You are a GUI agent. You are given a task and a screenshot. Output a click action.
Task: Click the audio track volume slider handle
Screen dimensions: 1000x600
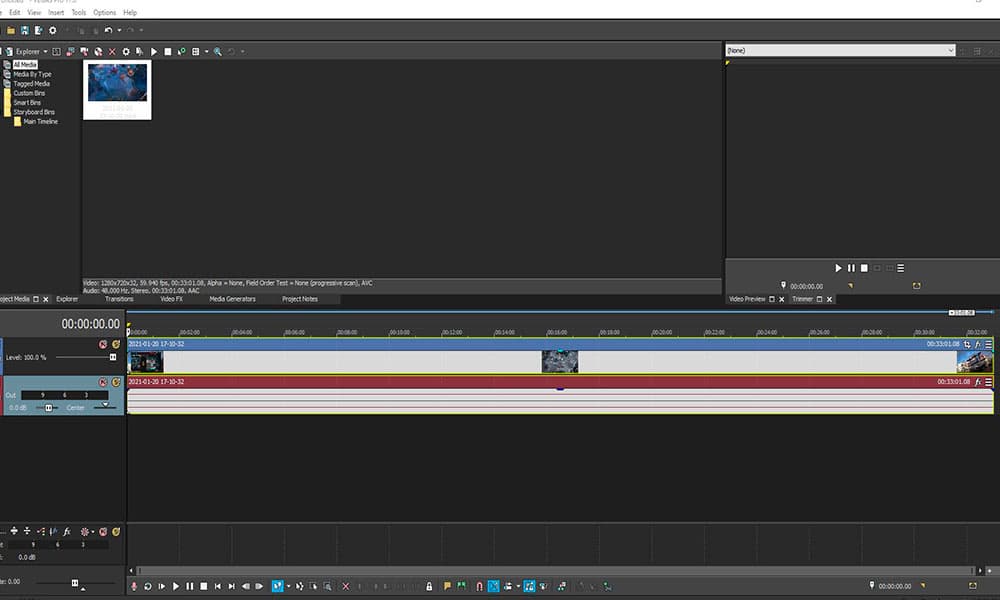coord(48,408)
